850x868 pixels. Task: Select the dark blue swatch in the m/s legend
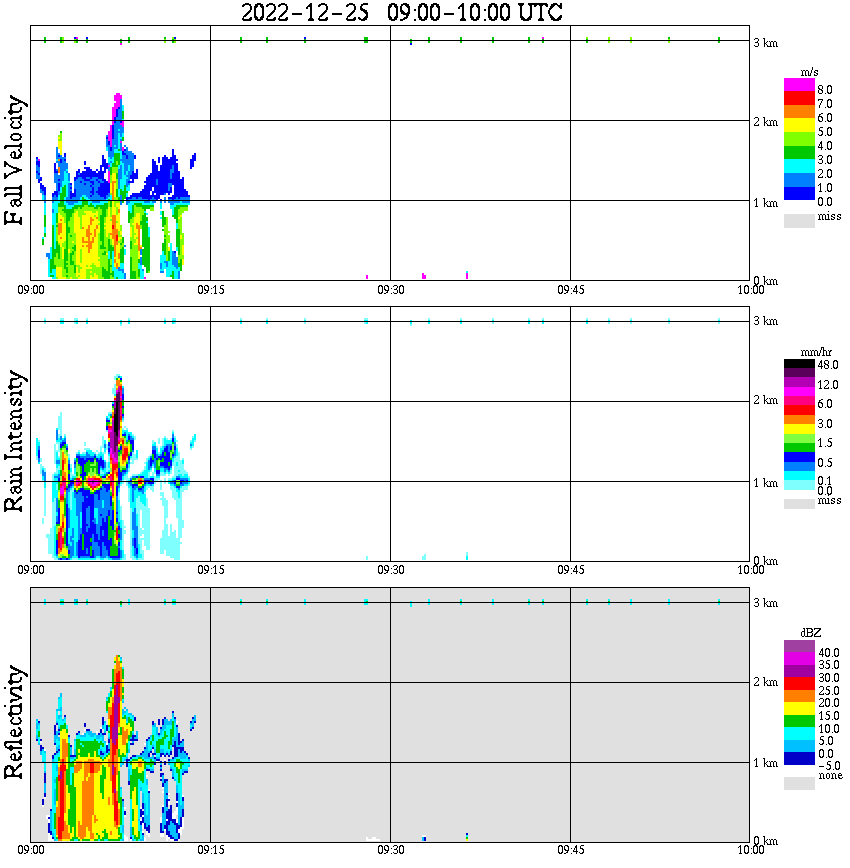[x=799, y=193]
